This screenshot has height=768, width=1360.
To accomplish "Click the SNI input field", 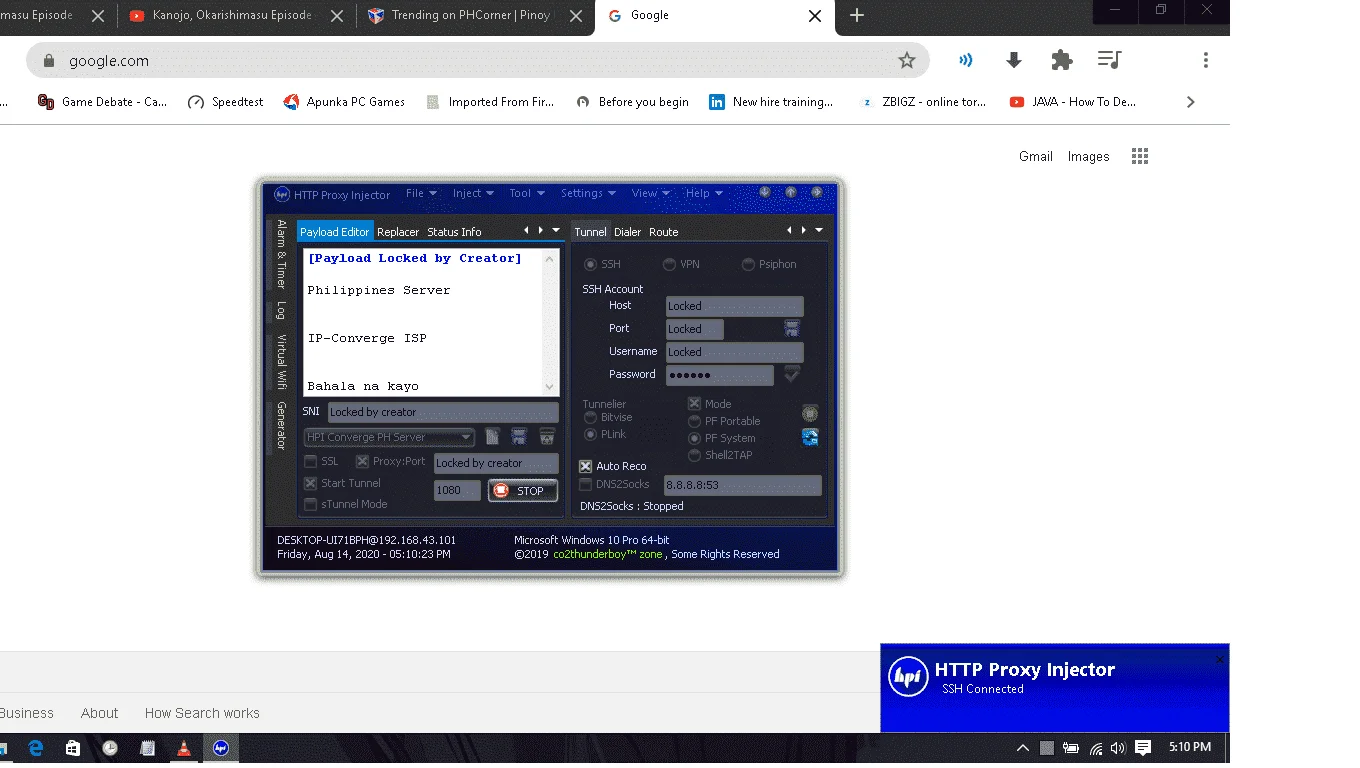I will point(443,412).
